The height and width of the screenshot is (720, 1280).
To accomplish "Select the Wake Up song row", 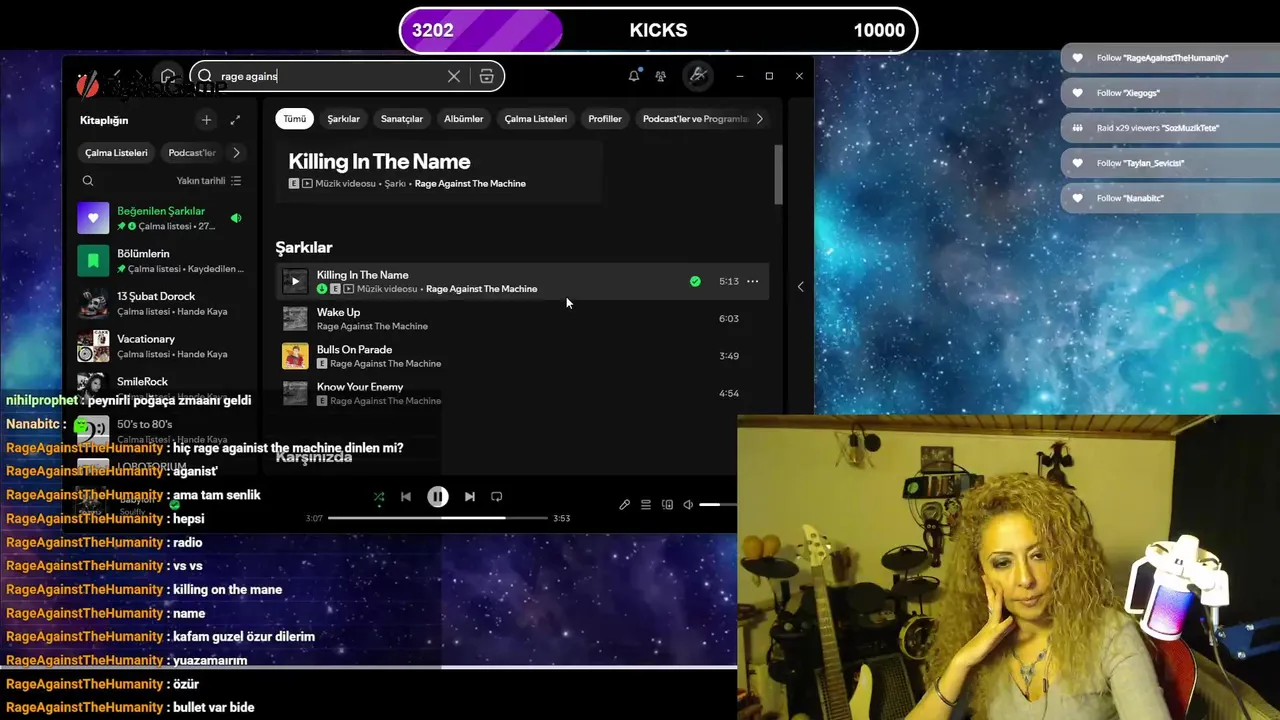I will click(x=520, y=319).
